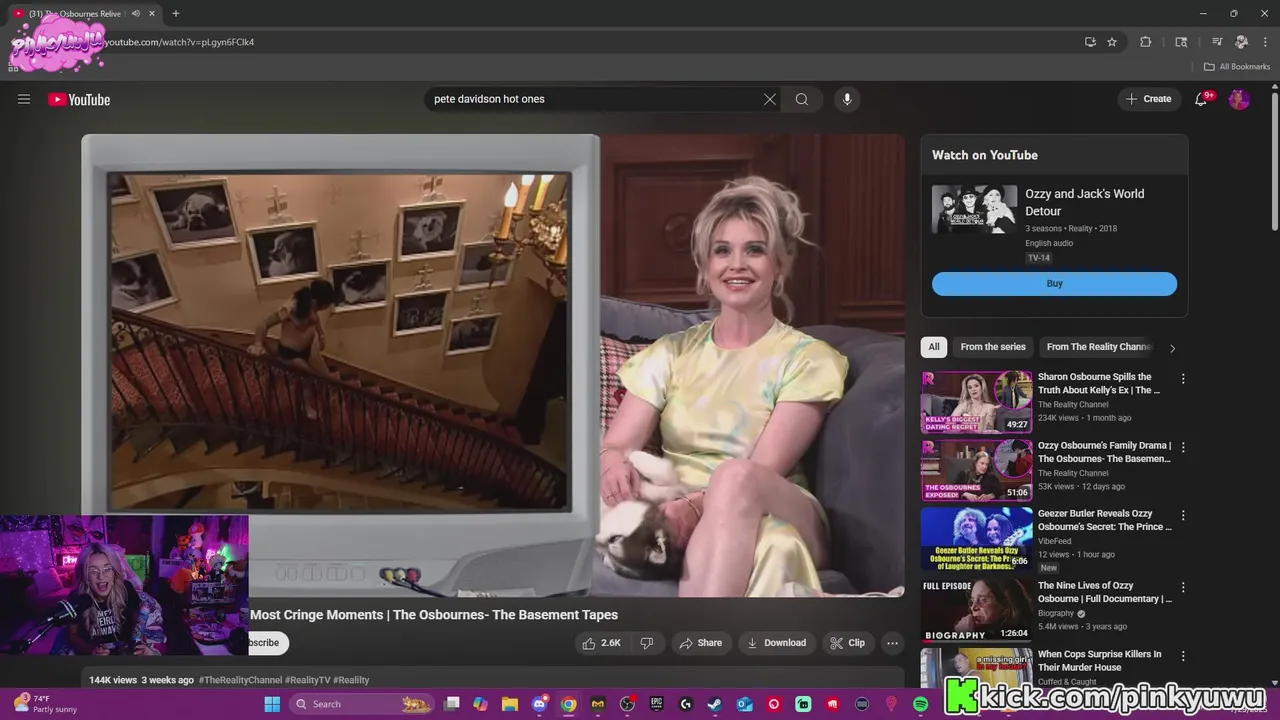Image resolution: width=1280 pixels, height=720 pixels.
Task: Go to the YouTube home logo
Action: click(79, 99)
